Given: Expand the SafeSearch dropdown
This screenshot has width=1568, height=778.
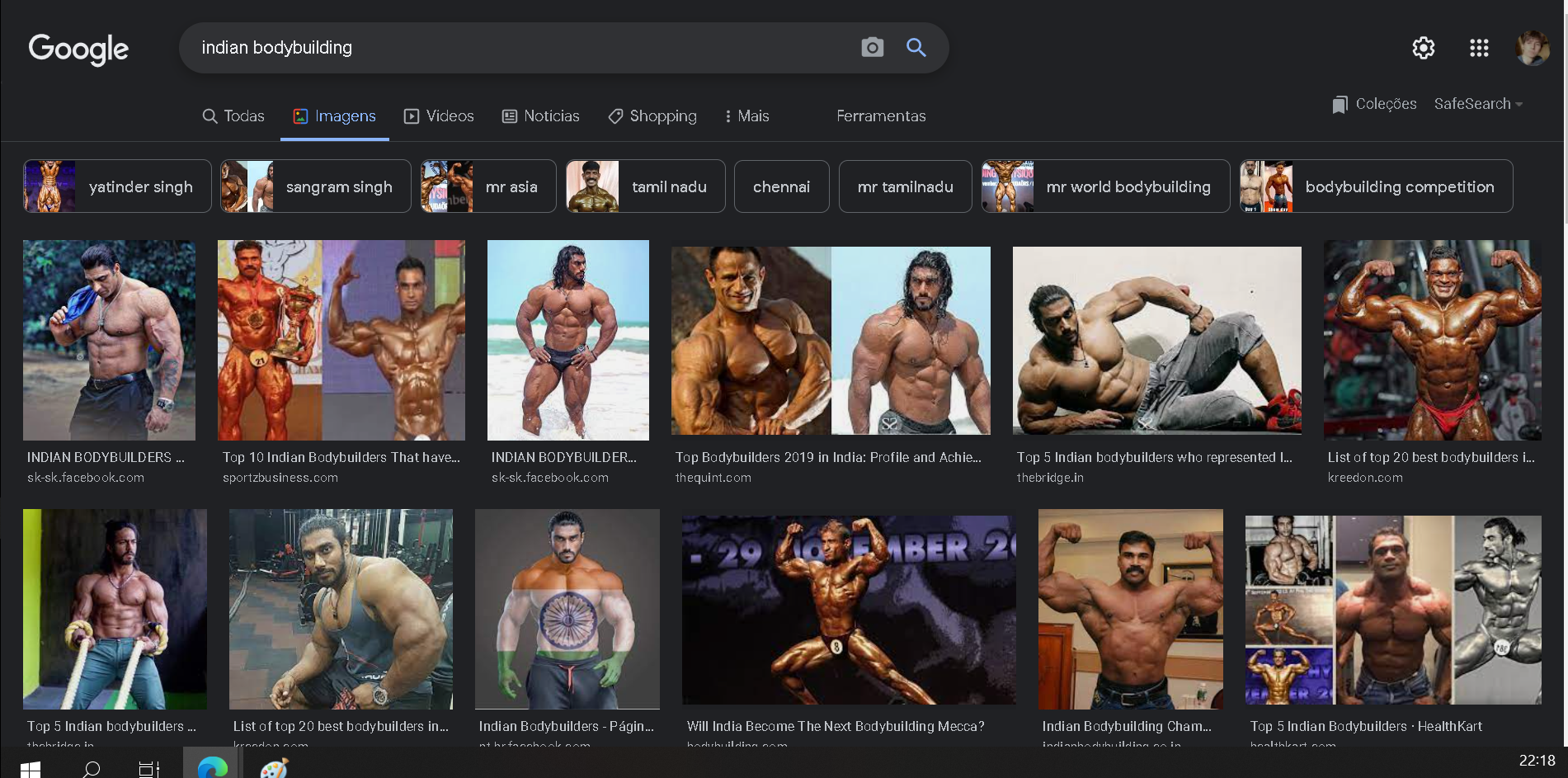Looking at the screenshot, I should [x=1478, y=104].
